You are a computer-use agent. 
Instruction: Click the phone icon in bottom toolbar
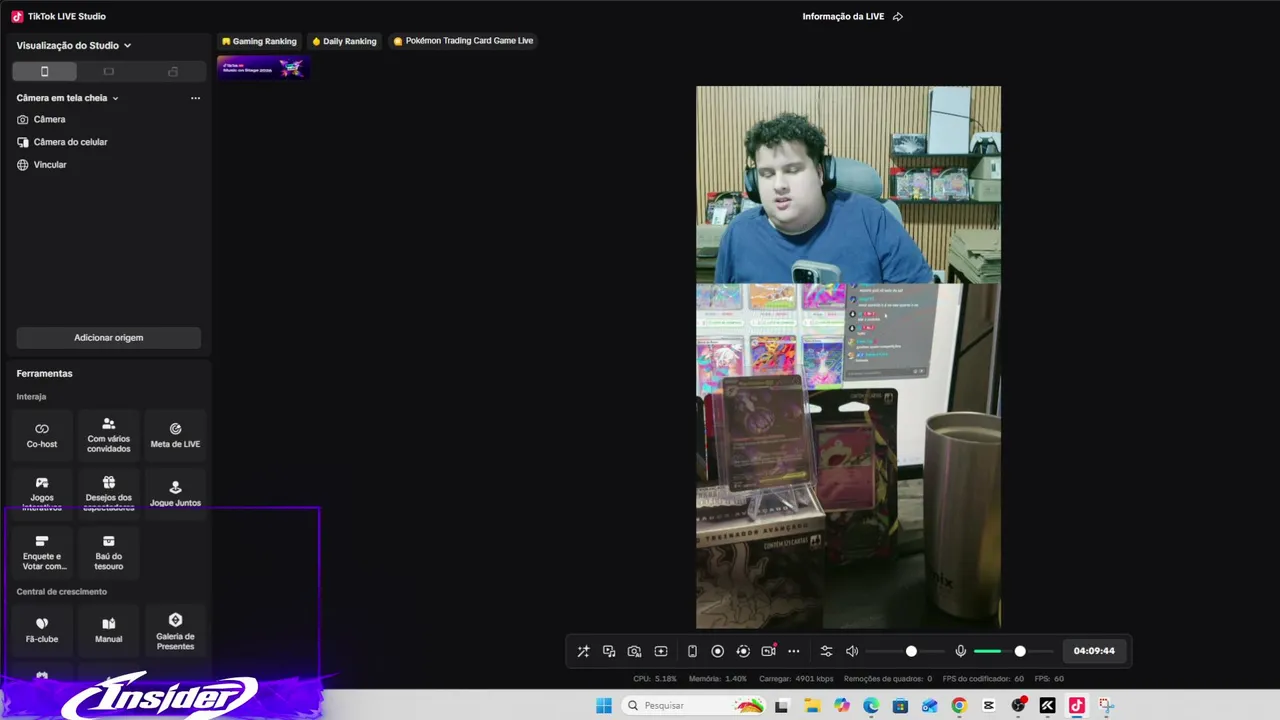pyautogui.click(x=692, y=651)
